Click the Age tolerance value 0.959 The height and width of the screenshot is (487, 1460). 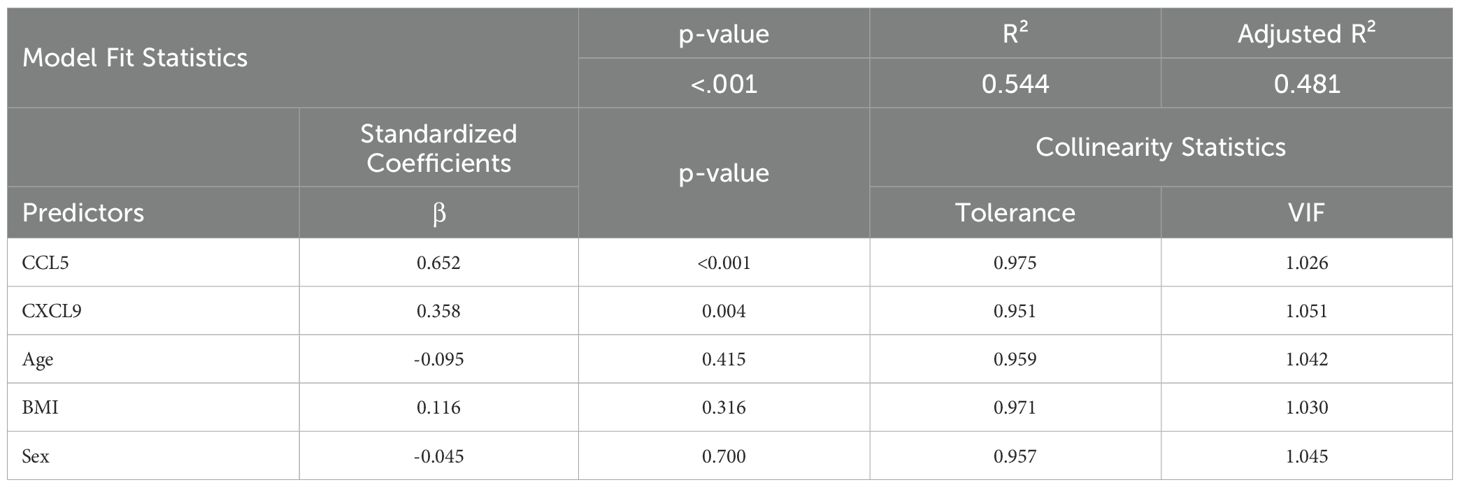[x=1014, y=359]
